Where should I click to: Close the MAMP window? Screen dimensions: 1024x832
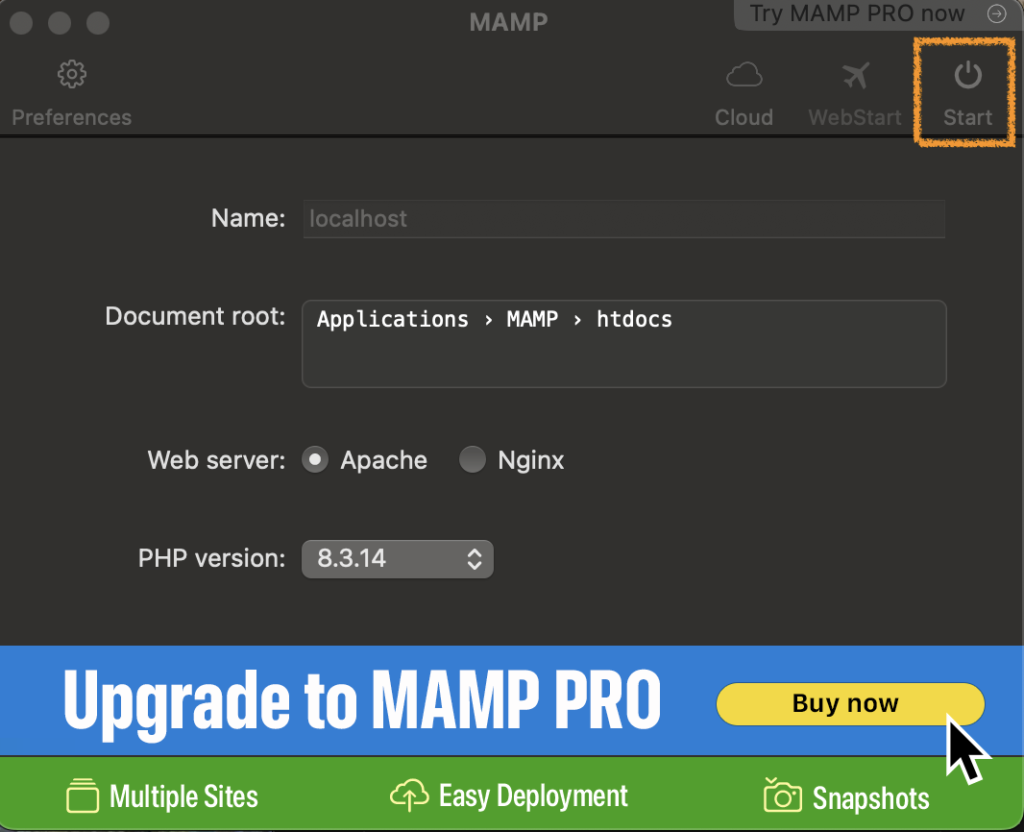22,22
